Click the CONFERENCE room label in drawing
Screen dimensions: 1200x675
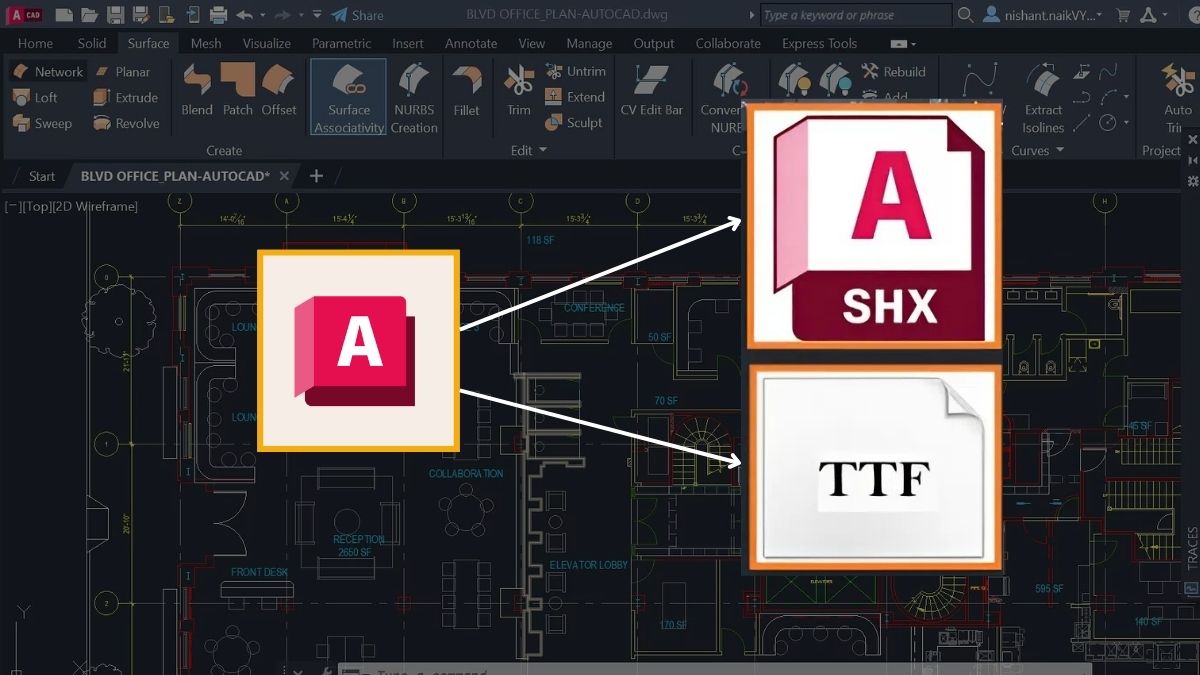pyautogui.click(x=594, y=308)
